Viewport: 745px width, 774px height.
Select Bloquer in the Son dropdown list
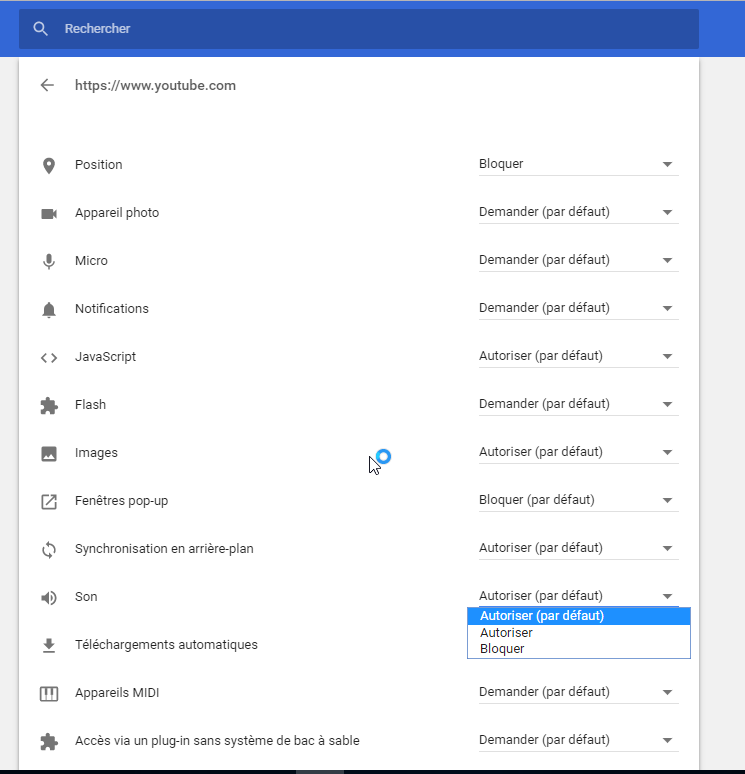coord(502,649)
